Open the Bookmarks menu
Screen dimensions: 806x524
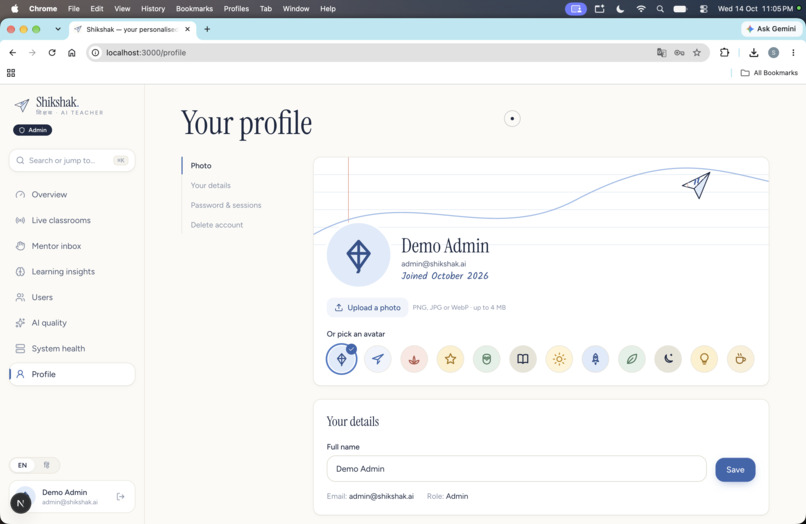(194, 9)
